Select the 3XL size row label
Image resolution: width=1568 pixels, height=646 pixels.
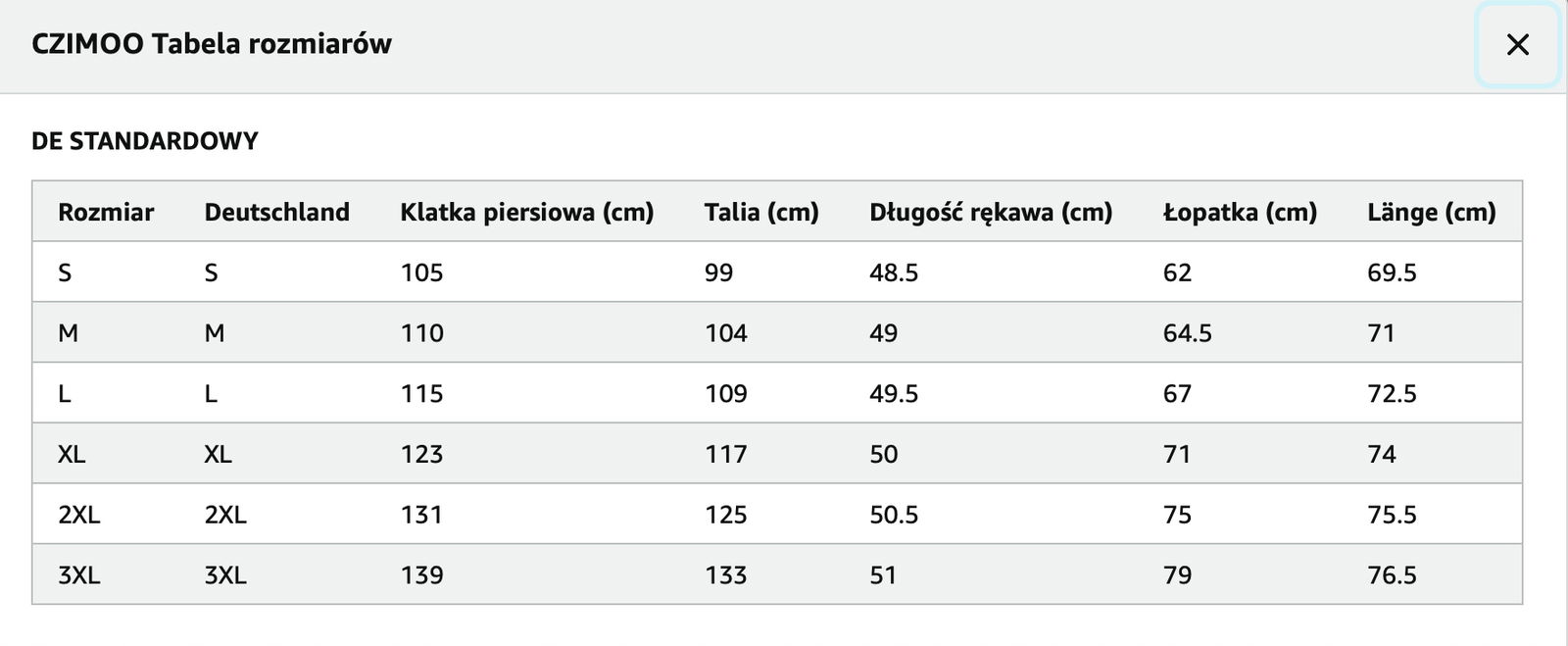tap(78, 574)
